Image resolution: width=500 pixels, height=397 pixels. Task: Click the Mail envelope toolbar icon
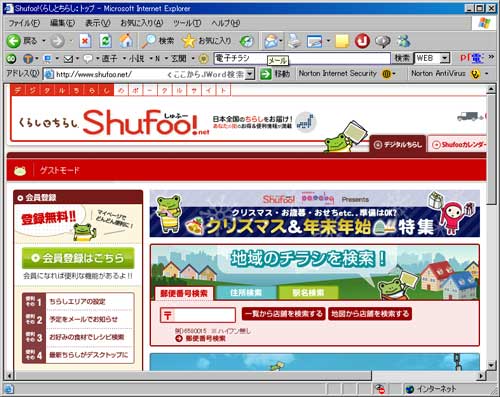coord(271,41)
